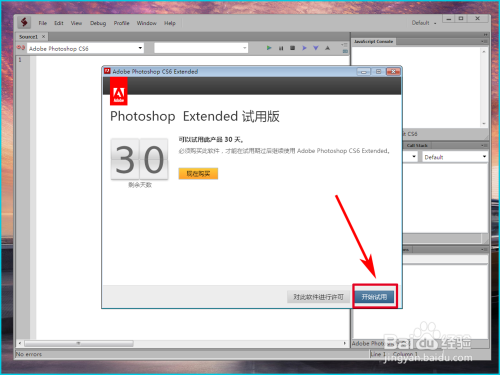Expand the empty engine dropdown in toolbar
The width and height of the screenshot is (500, 375).
pos(201,48)
